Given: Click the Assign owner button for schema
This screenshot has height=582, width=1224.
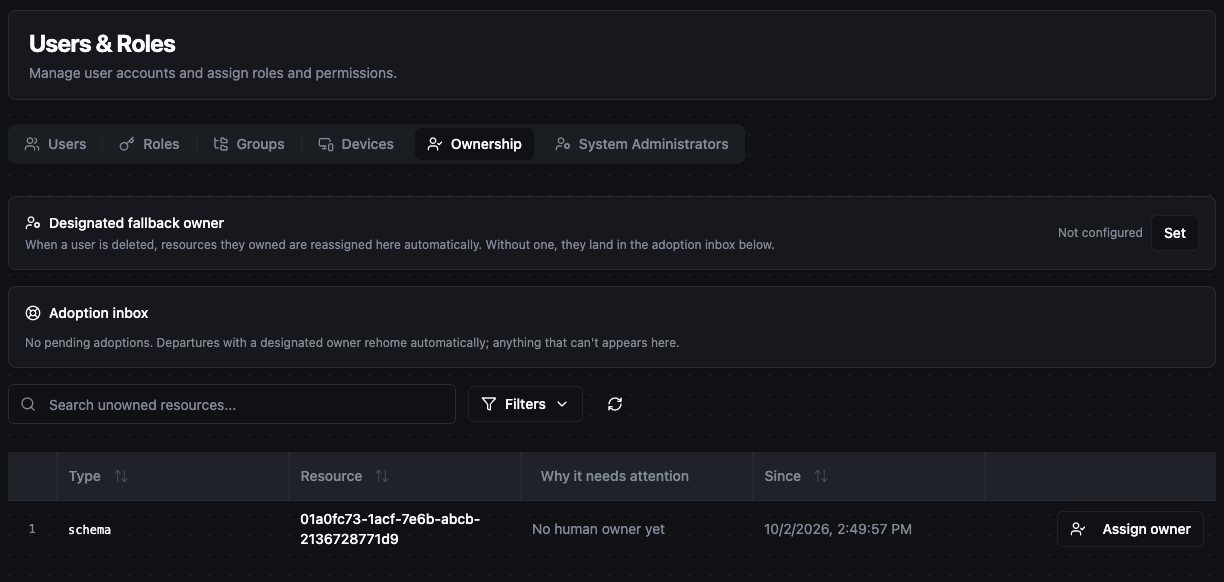Looking at the screenshot, I should pos(1130,529).
